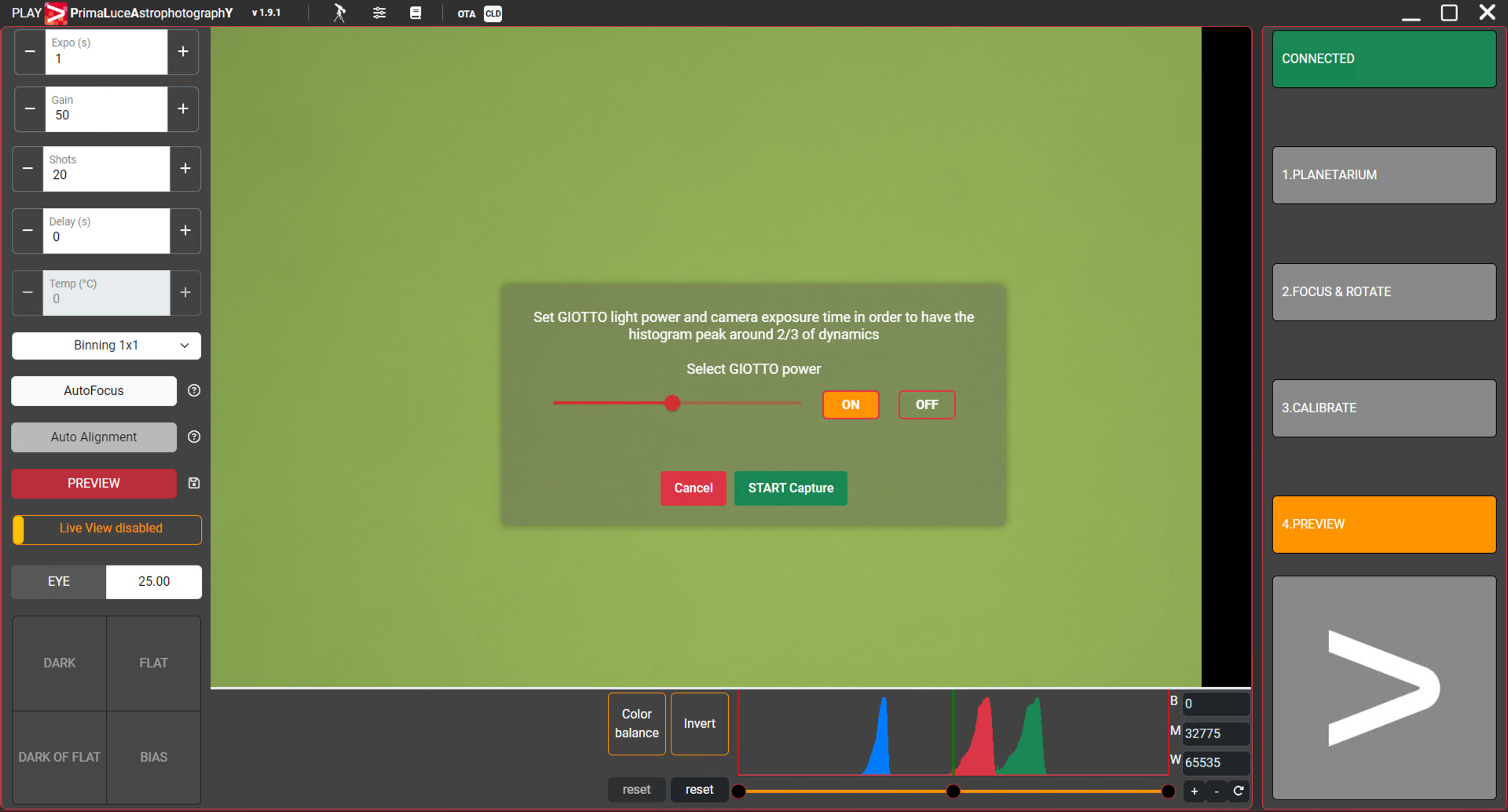1508x812 pixels.
Task: Cancel the GIOTTO power dialog
Action: (693, 488)
